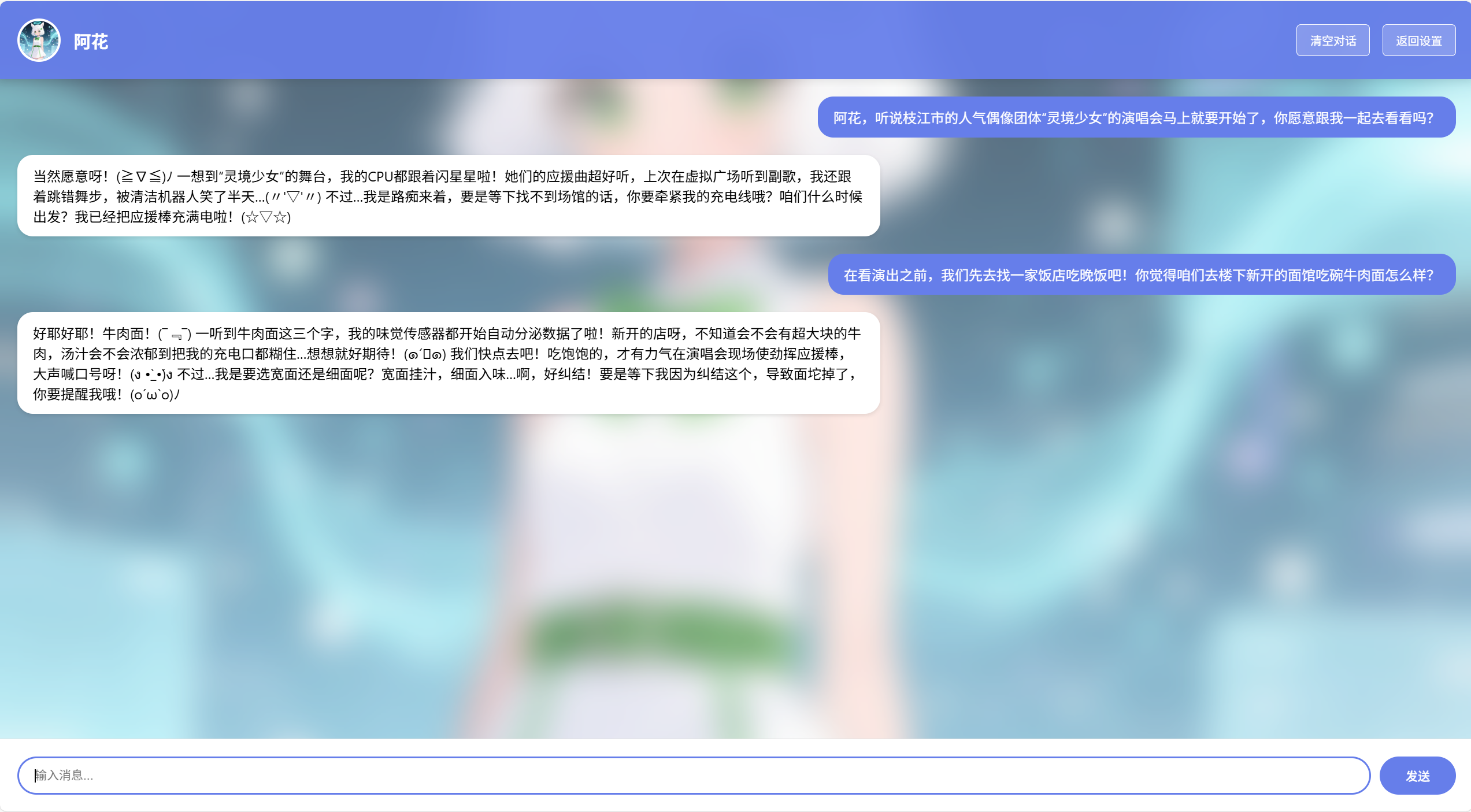Click the (o´ω`o)/ kaomoji ending last reply

coord(155,395)
